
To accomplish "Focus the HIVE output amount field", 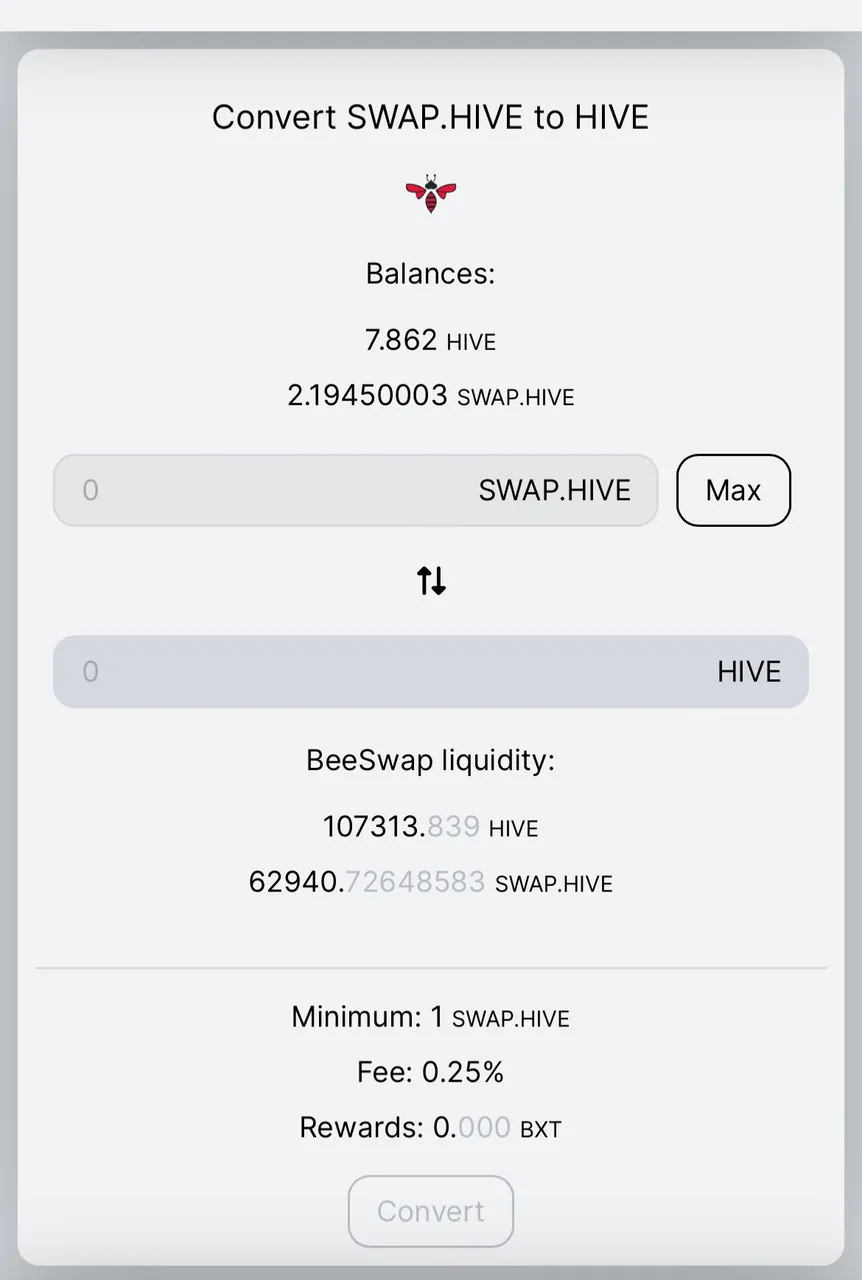I will pyautogui.click(x=431, y=672).
